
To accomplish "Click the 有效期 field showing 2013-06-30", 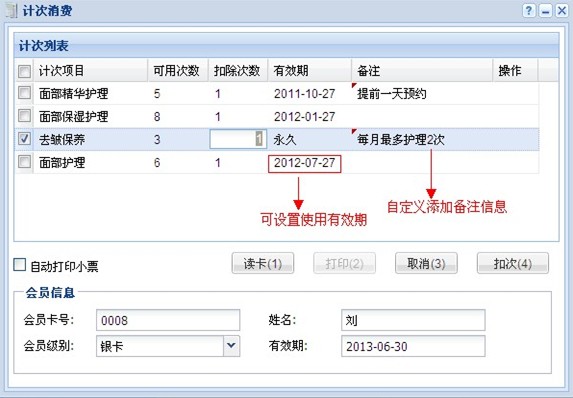I will (413, 346).
